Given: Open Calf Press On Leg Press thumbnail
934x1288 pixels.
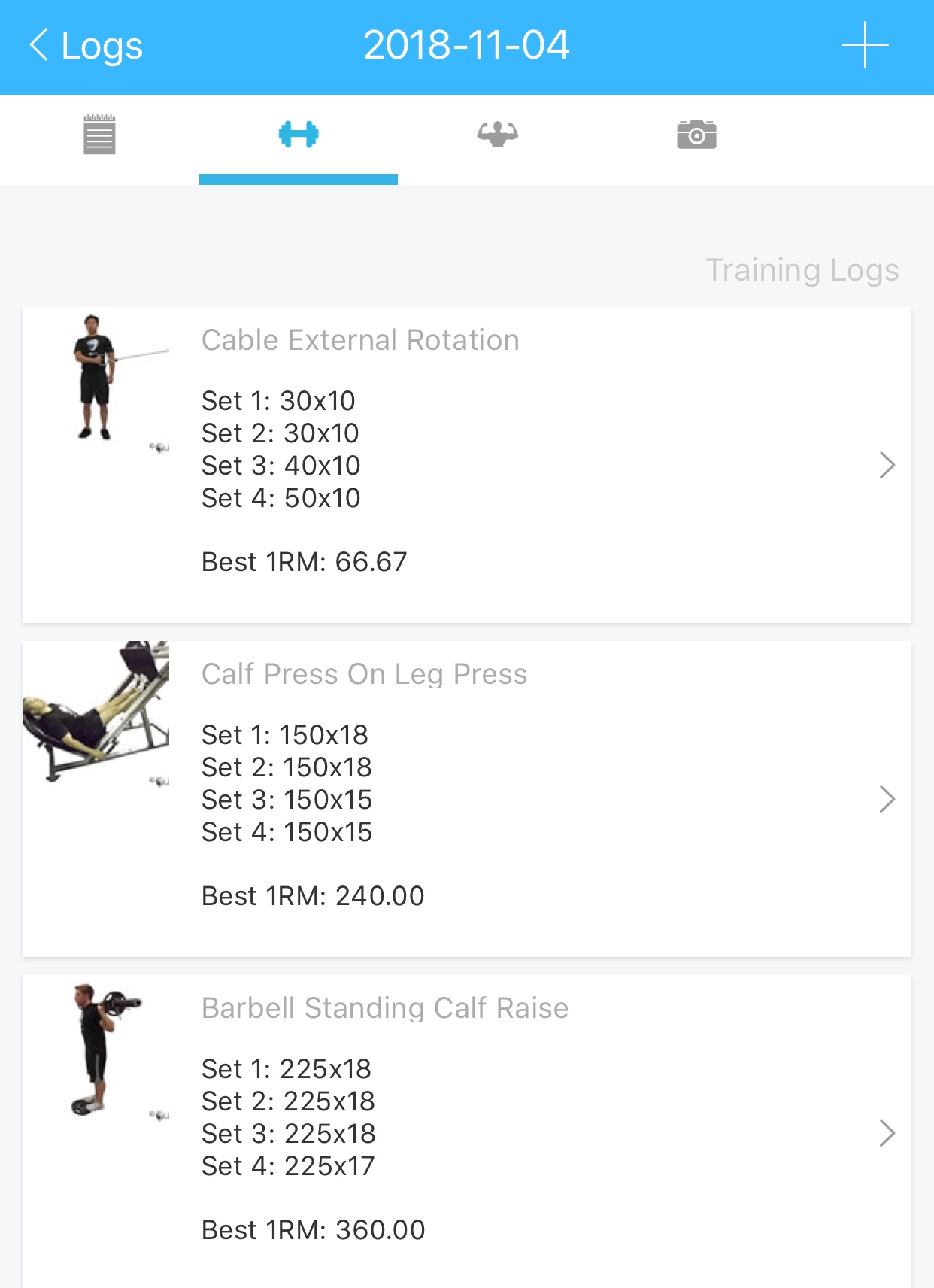Looking at the screenshot, I should pyautogui.click(x=96, y=711).
